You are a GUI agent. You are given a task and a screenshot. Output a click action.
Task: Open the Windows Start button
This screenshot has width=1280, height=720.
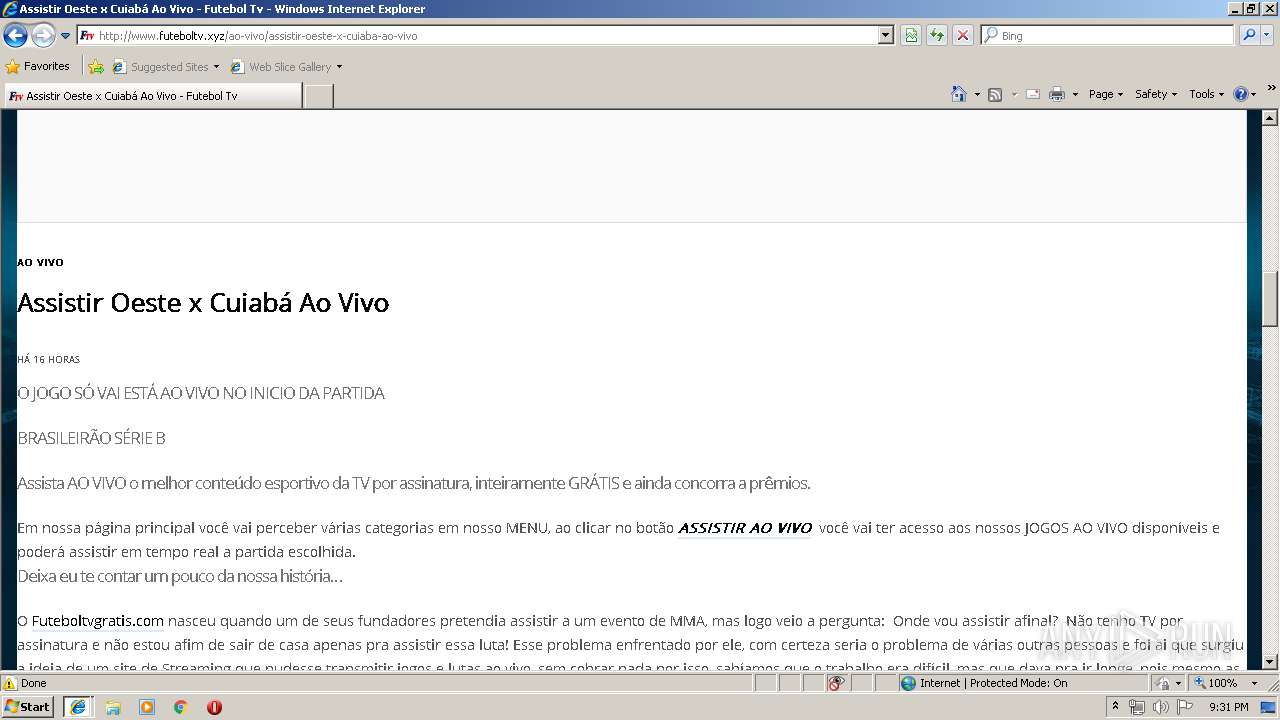point(28,706)
